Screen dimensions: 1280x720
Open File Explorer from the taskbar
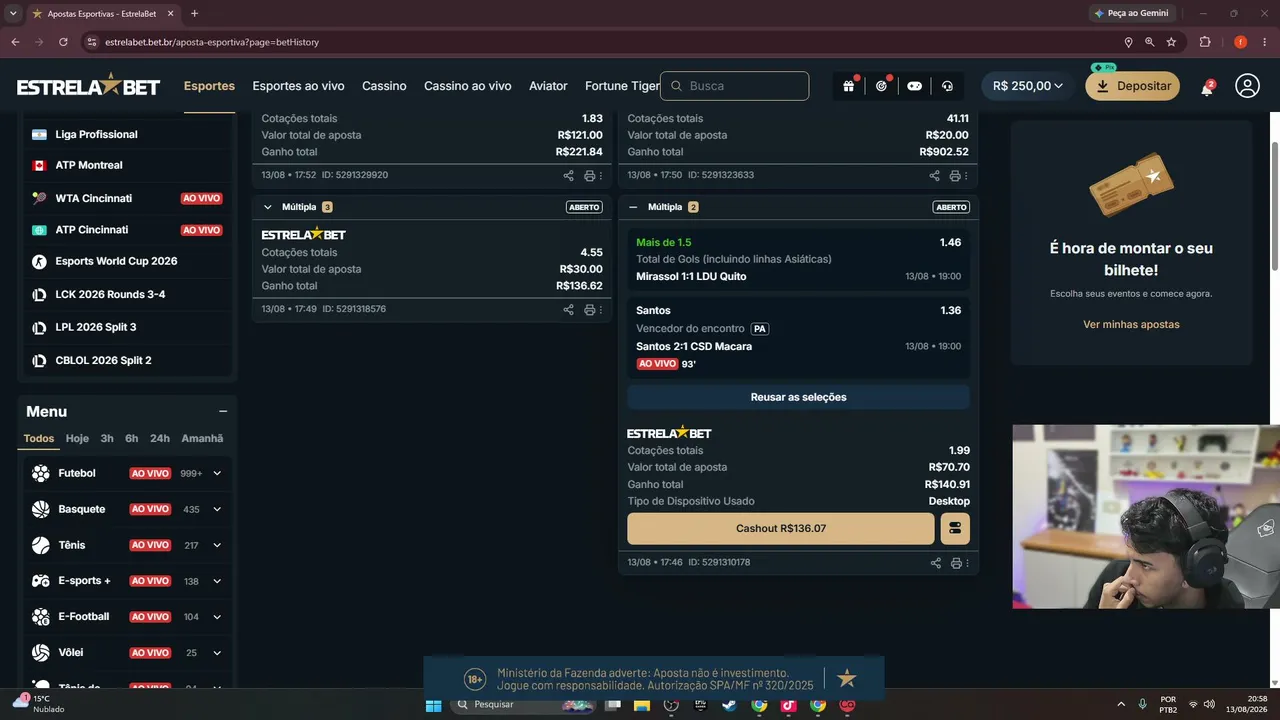(641, 705)
